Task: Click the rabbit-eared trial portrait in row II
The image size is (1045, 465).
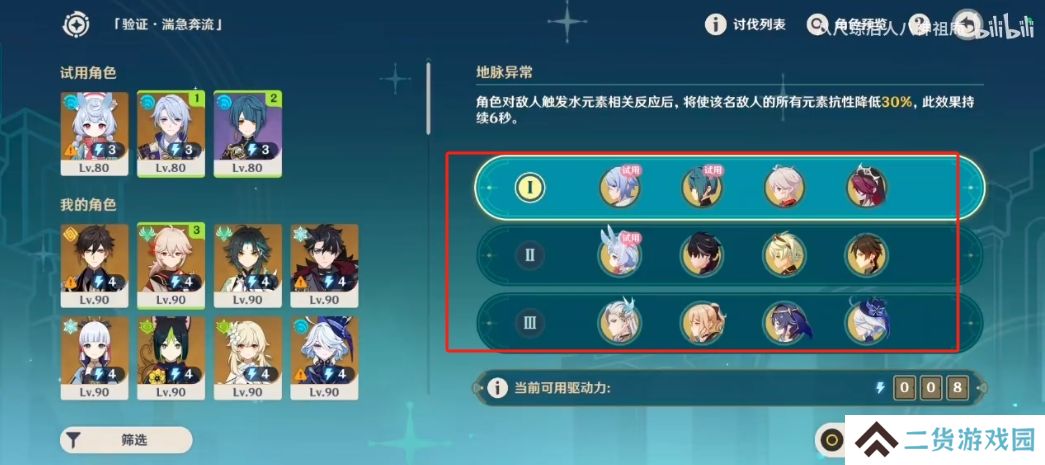Action: (x=619, y=254)
